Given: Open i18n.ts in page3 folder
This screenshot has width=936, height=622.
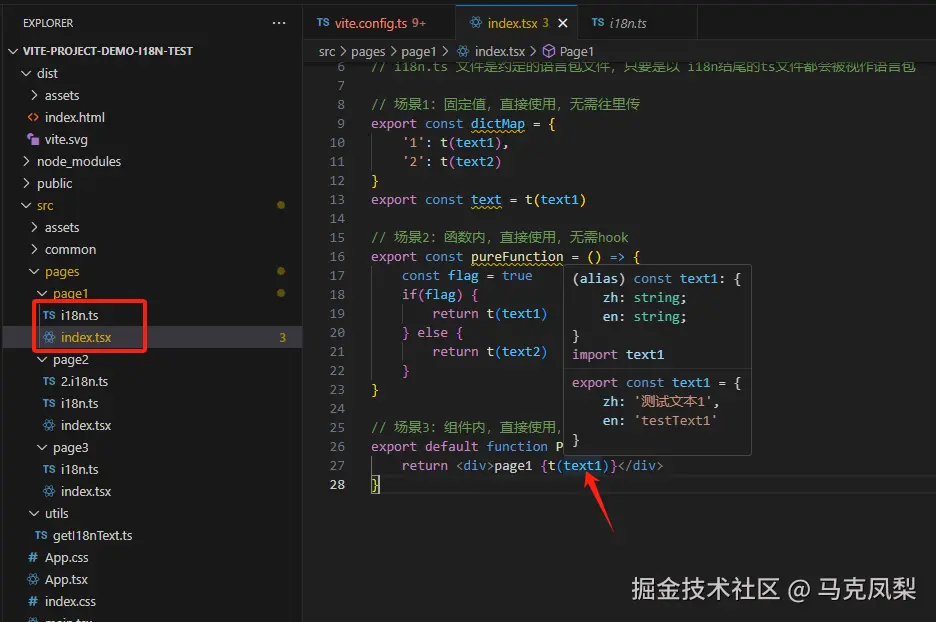Looking at the screenshot, I should [79, 470].
